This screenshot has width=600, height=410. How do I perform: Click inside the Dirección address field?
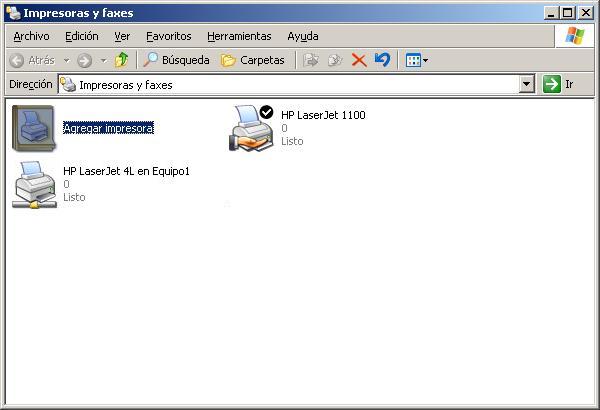[x=296, y=84]
